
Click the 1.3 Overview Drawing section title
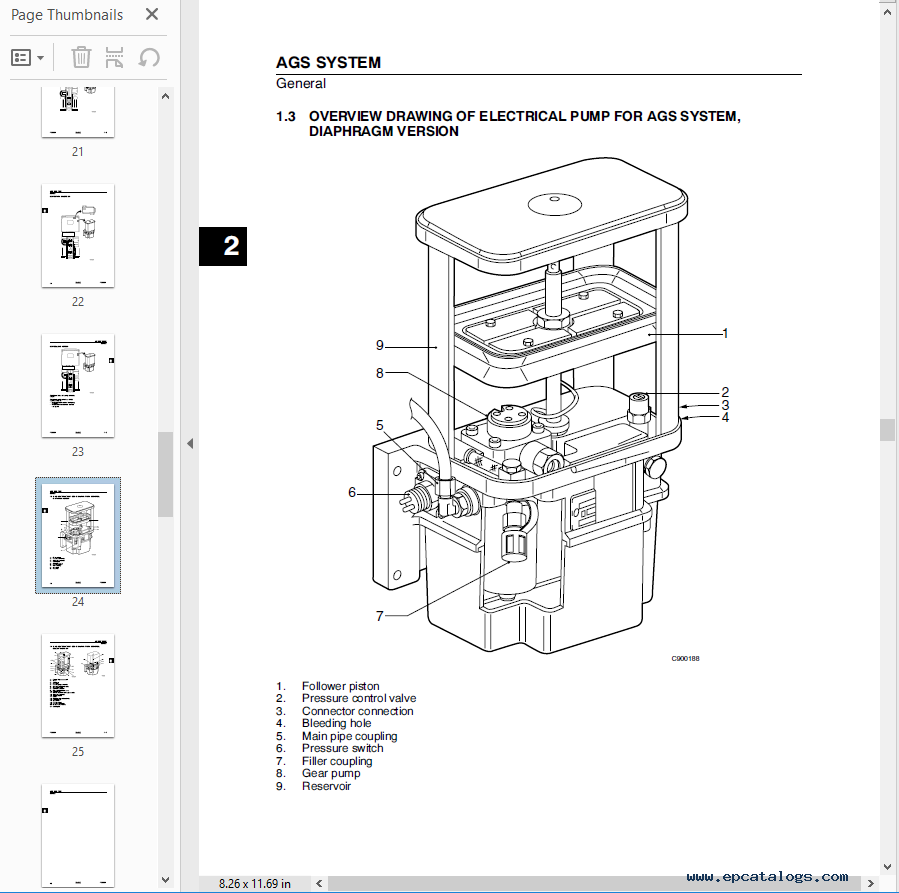[x=509, y=124]
